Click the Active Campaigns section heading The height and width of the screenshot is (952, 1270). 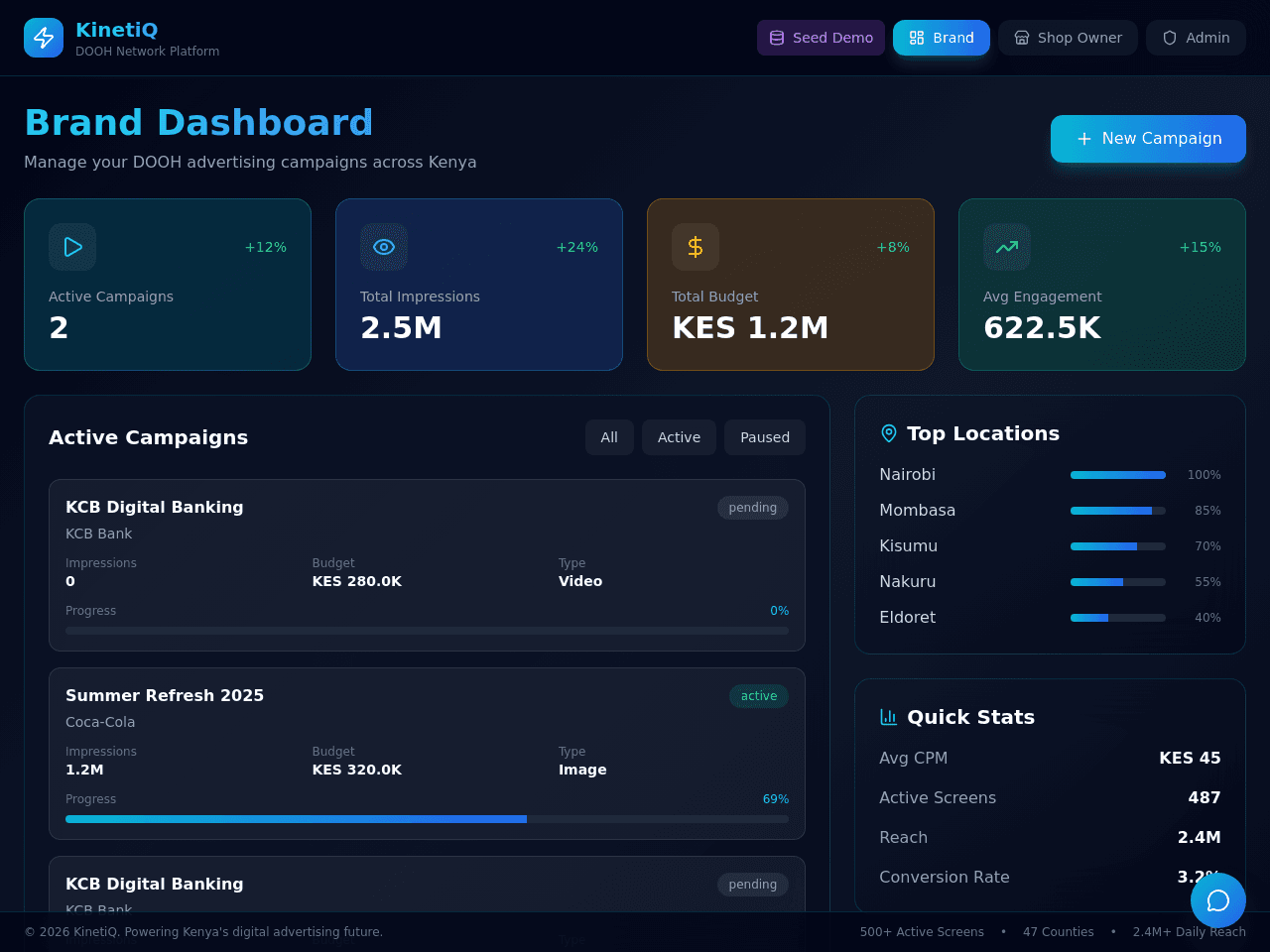tap(148, 437)
